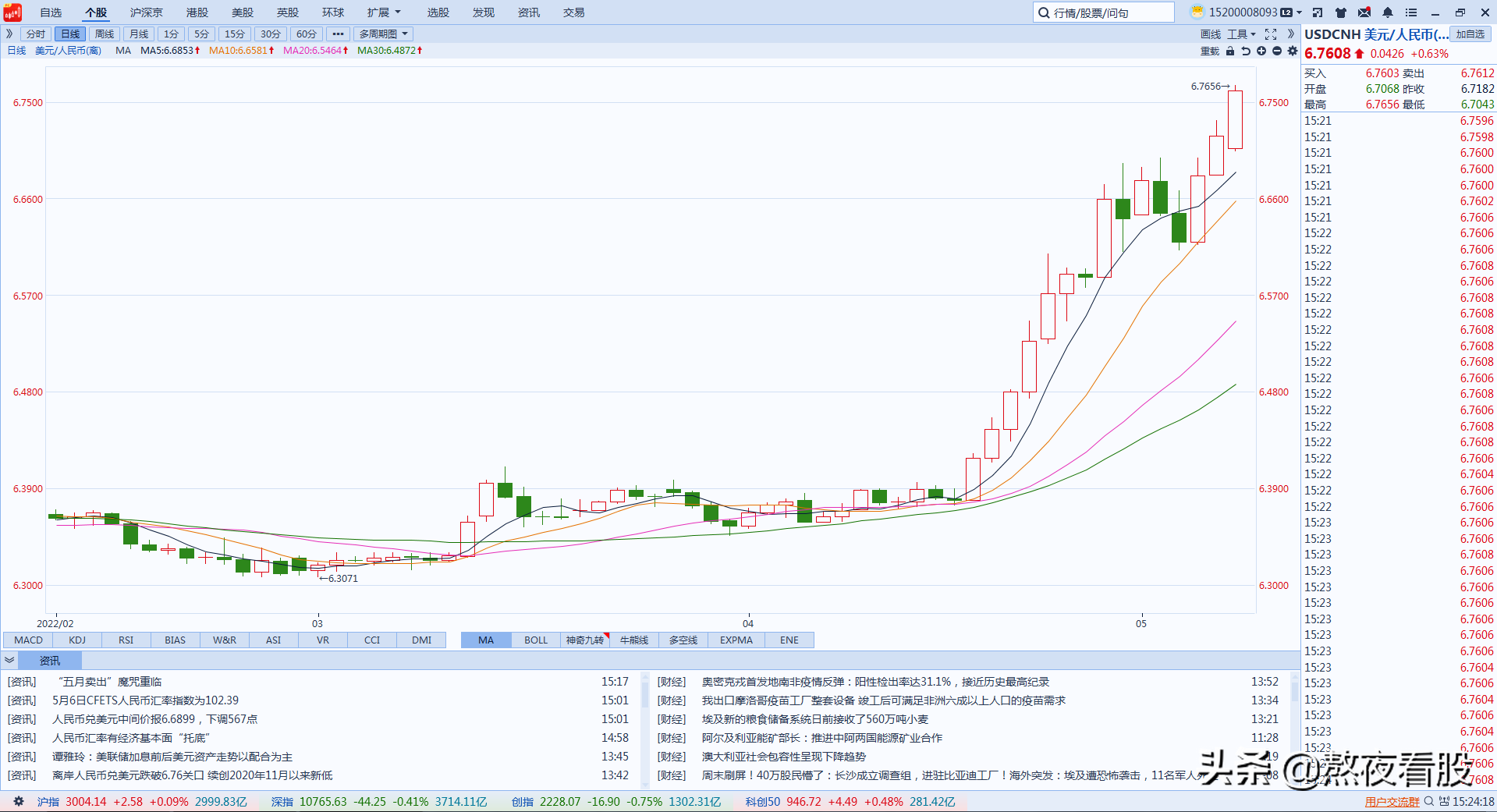Open the 港股 menu
Viewport: 1497px width, 812px height.
click(x=197, y=12)
